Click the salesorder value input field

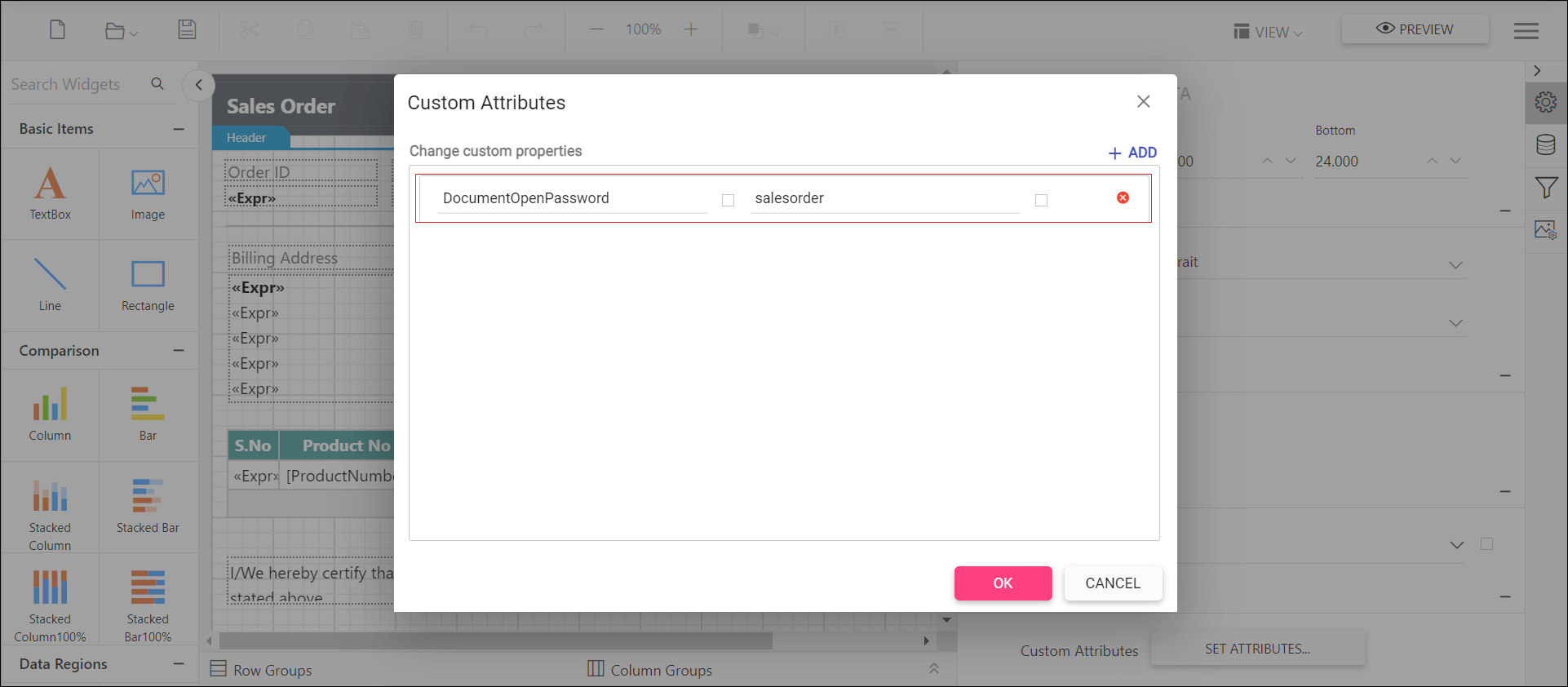click(884, 198)
